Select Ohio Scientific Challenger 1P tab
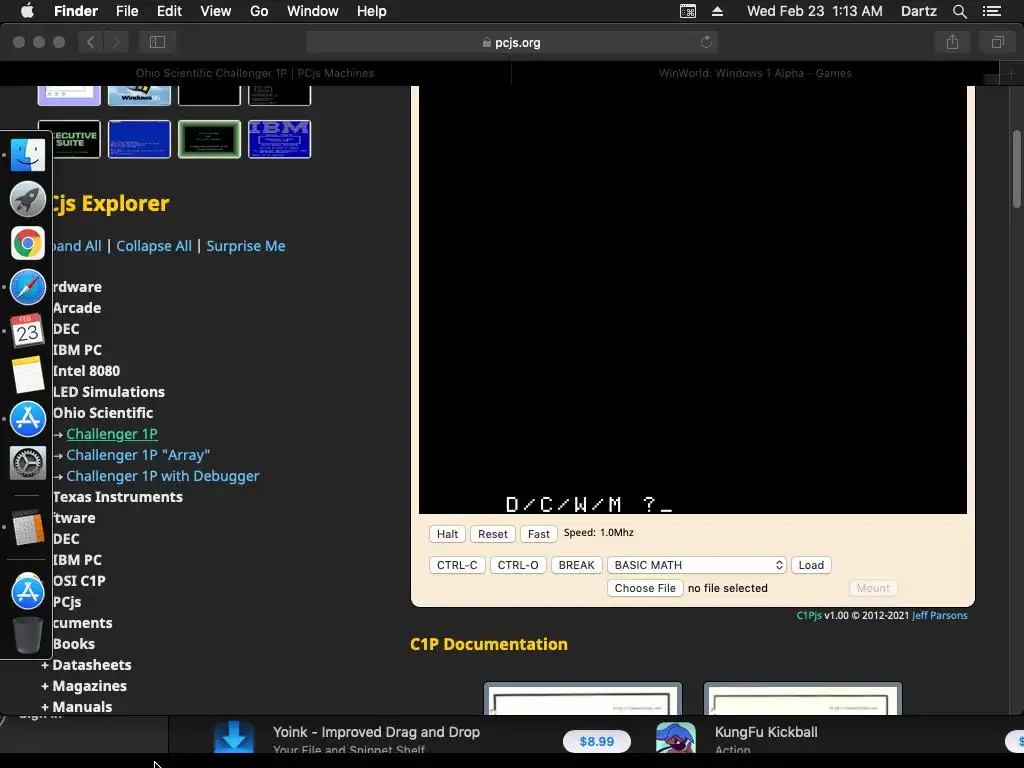The width and height of the screenshot is (1024, 768). point(255,73)
